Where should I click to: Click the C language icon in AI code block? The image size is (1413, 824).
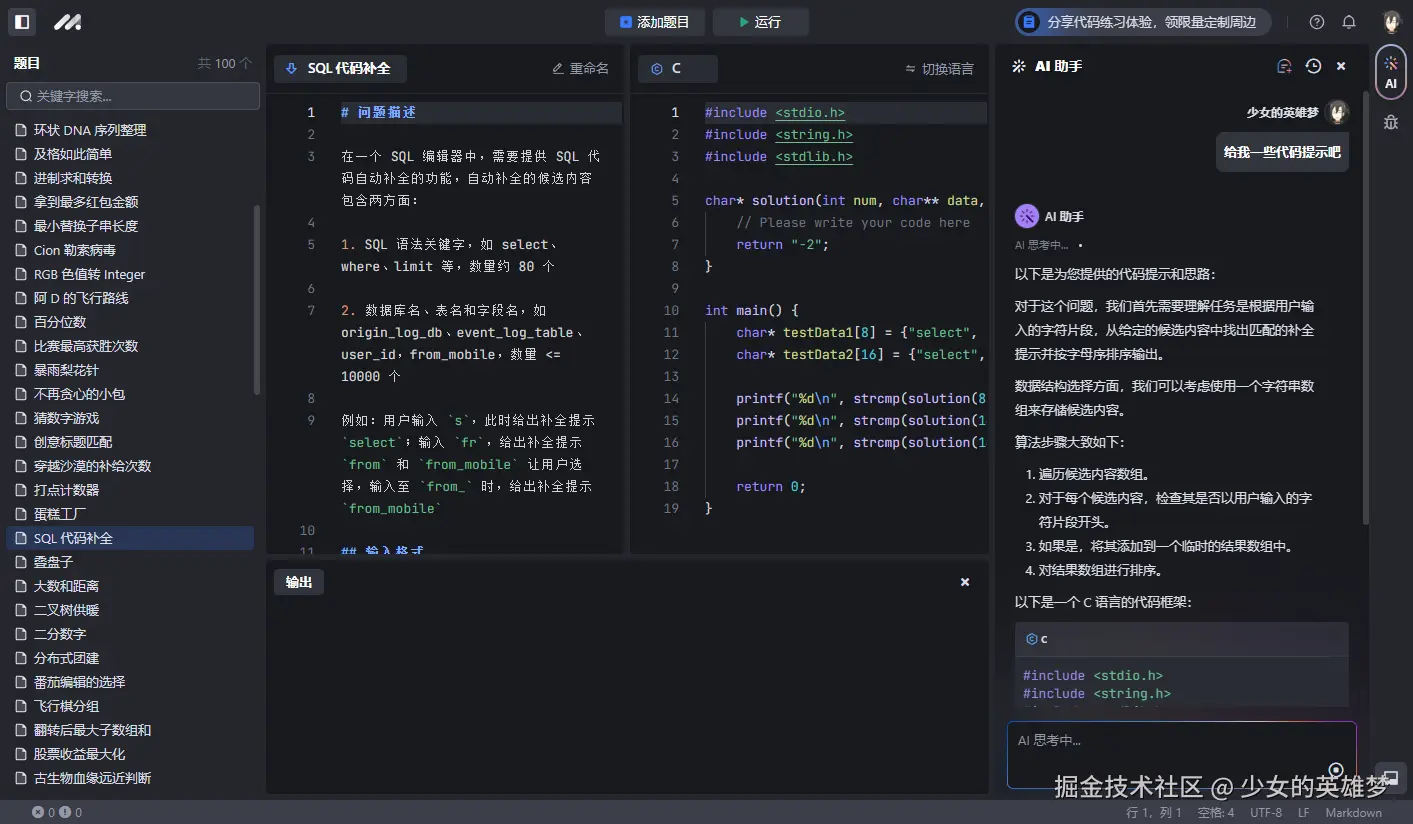pyautogui.click(x=1031, y=639)
